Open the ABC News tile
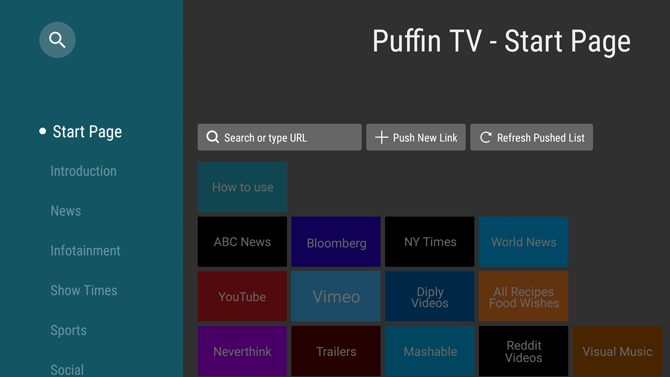 click(242, 242)
